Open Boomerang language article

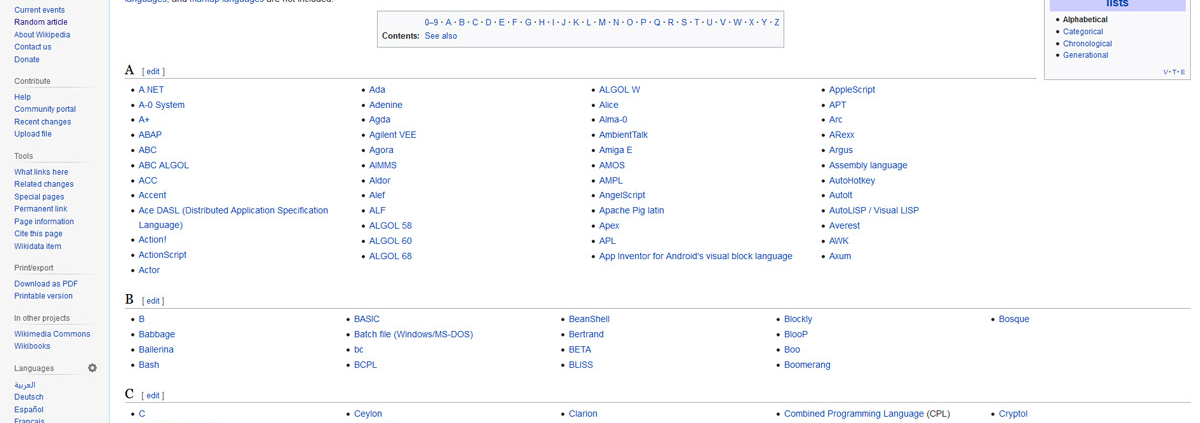(x=807, y=365)
